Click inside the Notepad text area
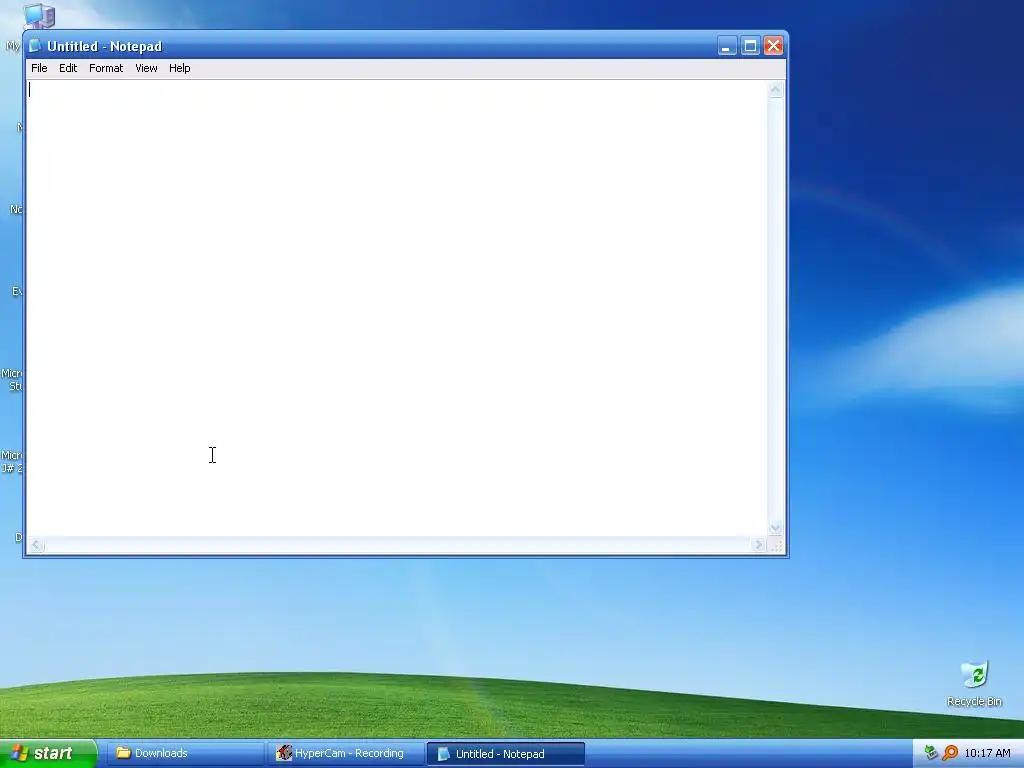This screenshot has width=1024, height=768. coord(396,308)
